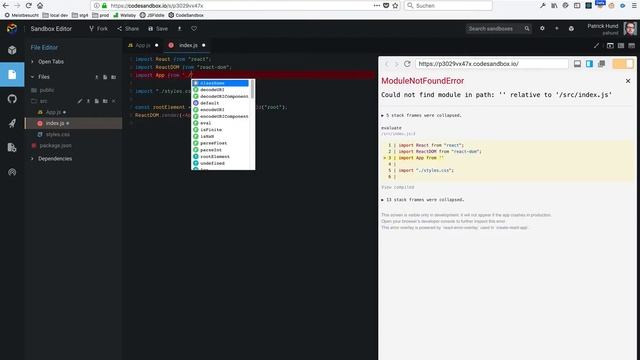Select the File Editor page icon in sidebar
The width and height of the screenshot is (640, 360).
pyautogui.click(x=12, y=75)
